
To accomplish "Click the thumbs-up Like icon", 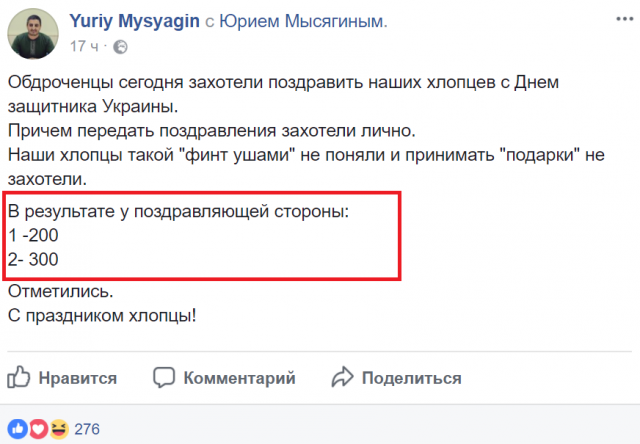I will [19, 377].
